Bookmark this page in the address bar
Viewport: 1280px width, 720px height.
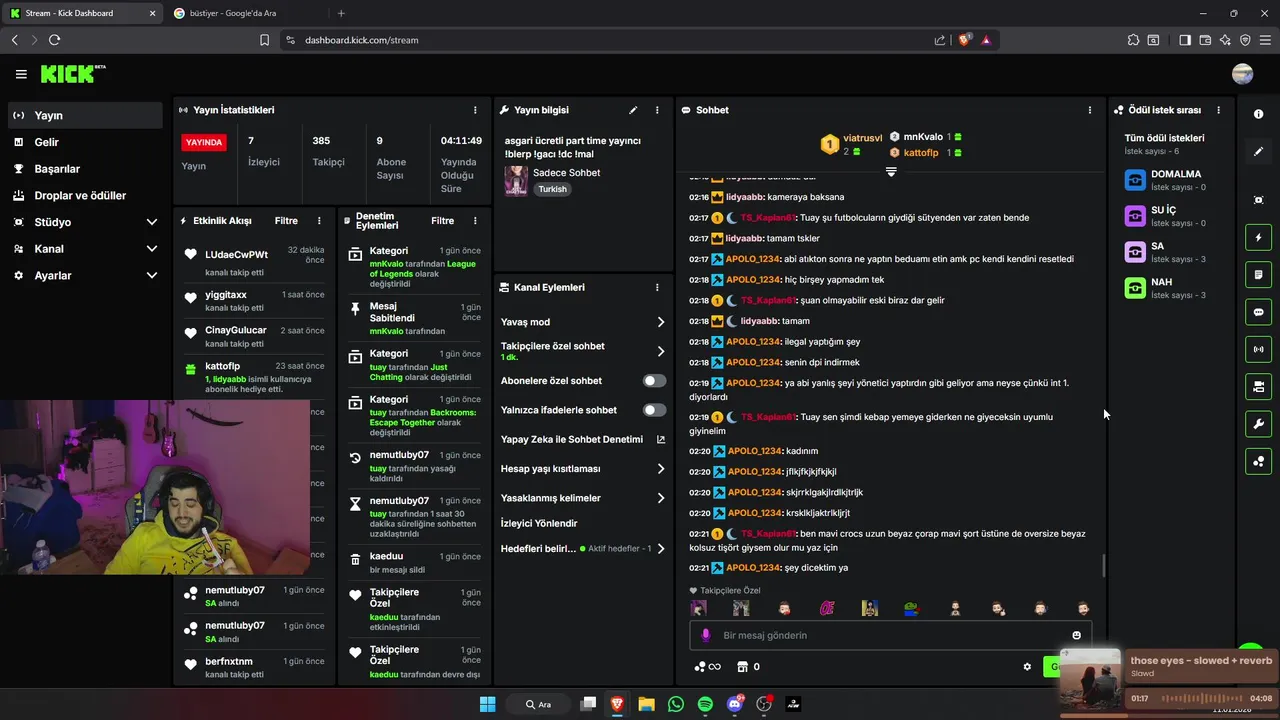pyautogui.click(x=264, y=40)
